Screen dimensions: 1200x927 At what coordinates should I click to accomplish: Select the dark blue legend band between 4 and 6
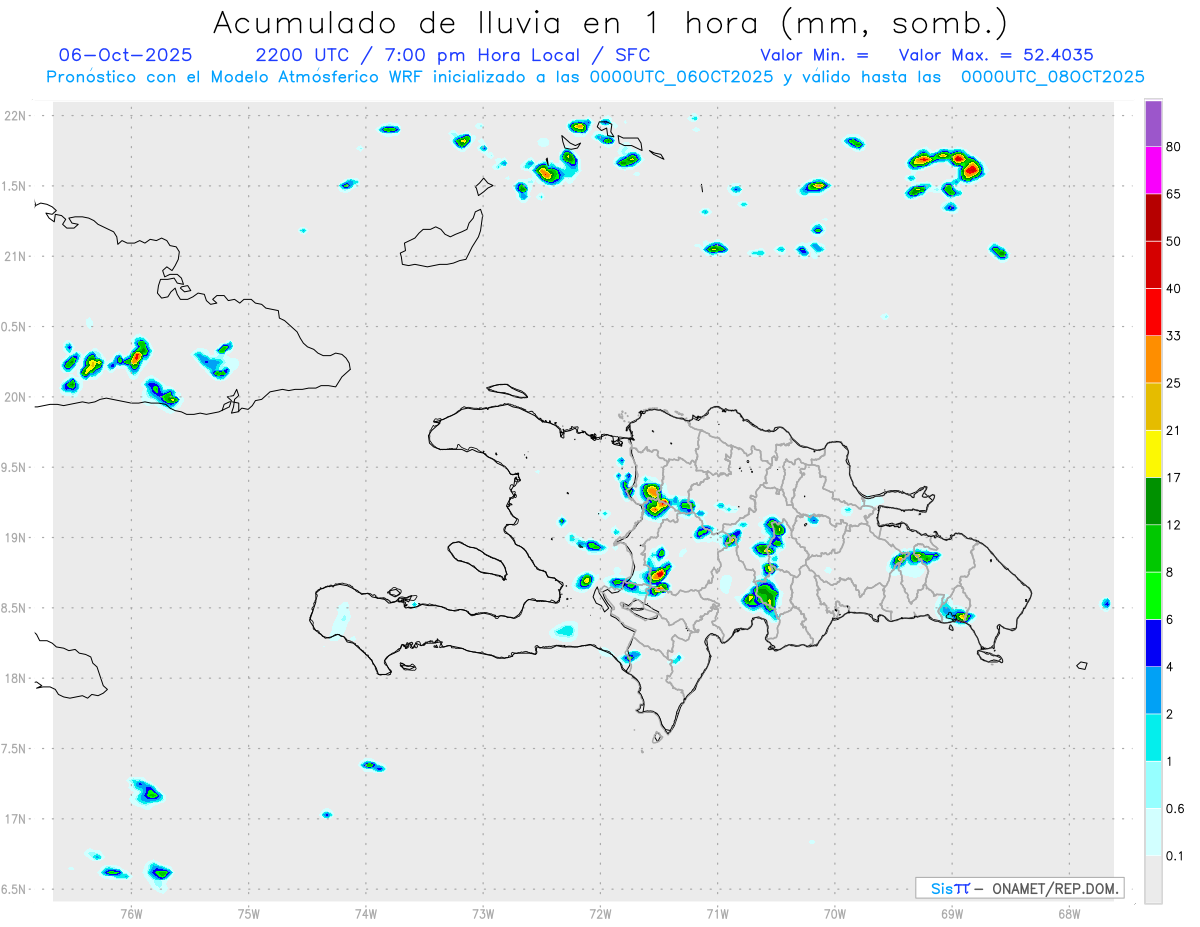click(x=1153, y=643)
